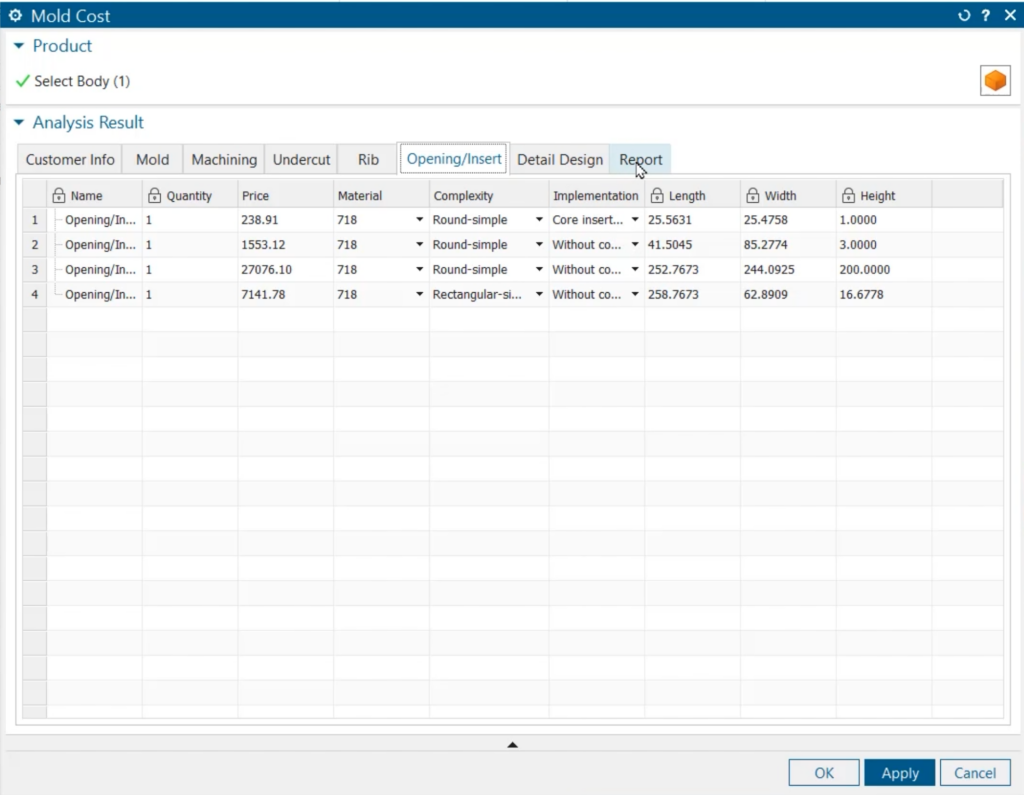Open the Complexity dropdown showing Round-simple in row 2
The height and width of the screenshot is (795, 1024).
[538, 244]
